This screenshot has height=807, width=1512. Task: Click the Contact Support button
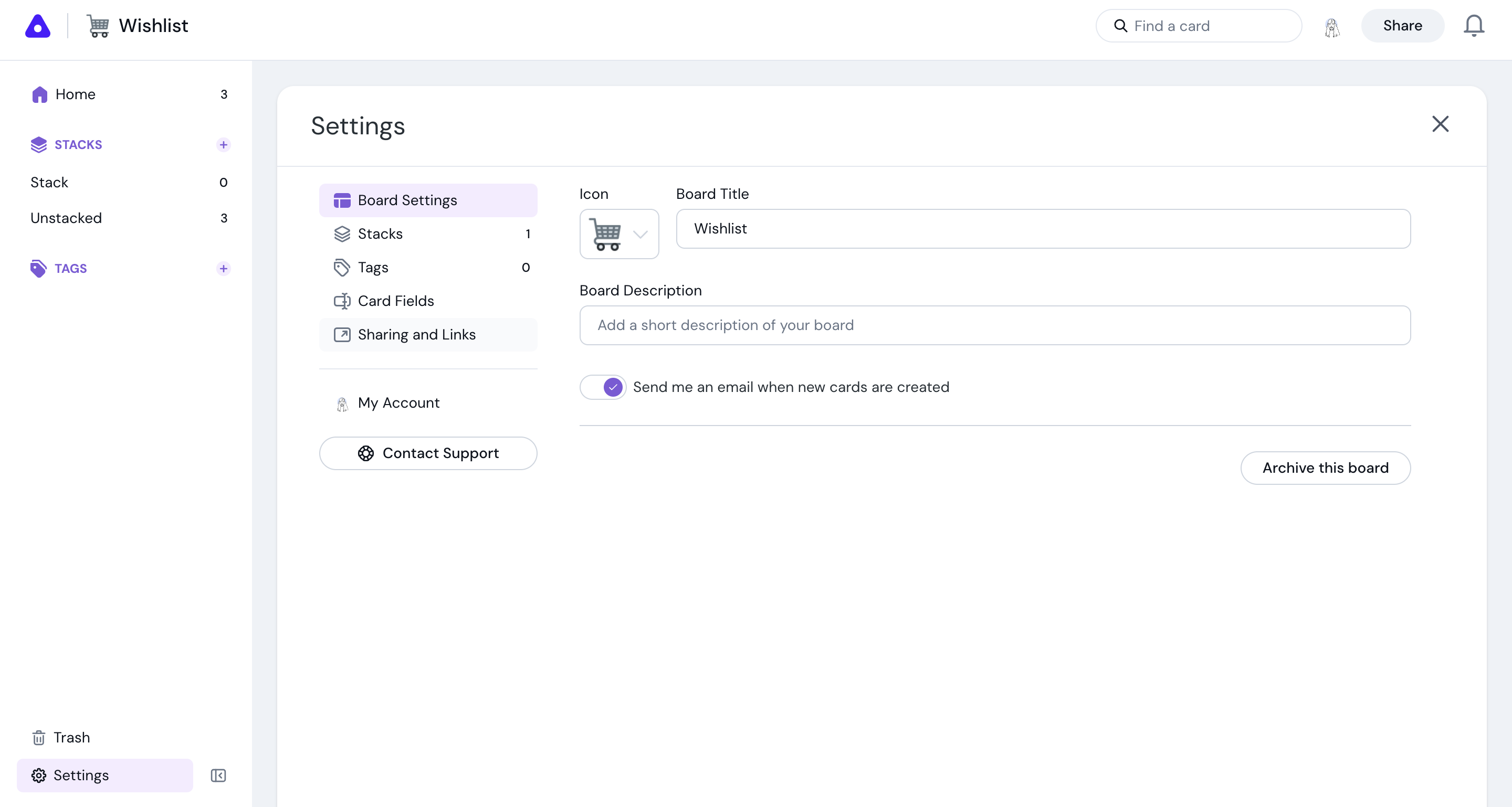coord(428,453)
